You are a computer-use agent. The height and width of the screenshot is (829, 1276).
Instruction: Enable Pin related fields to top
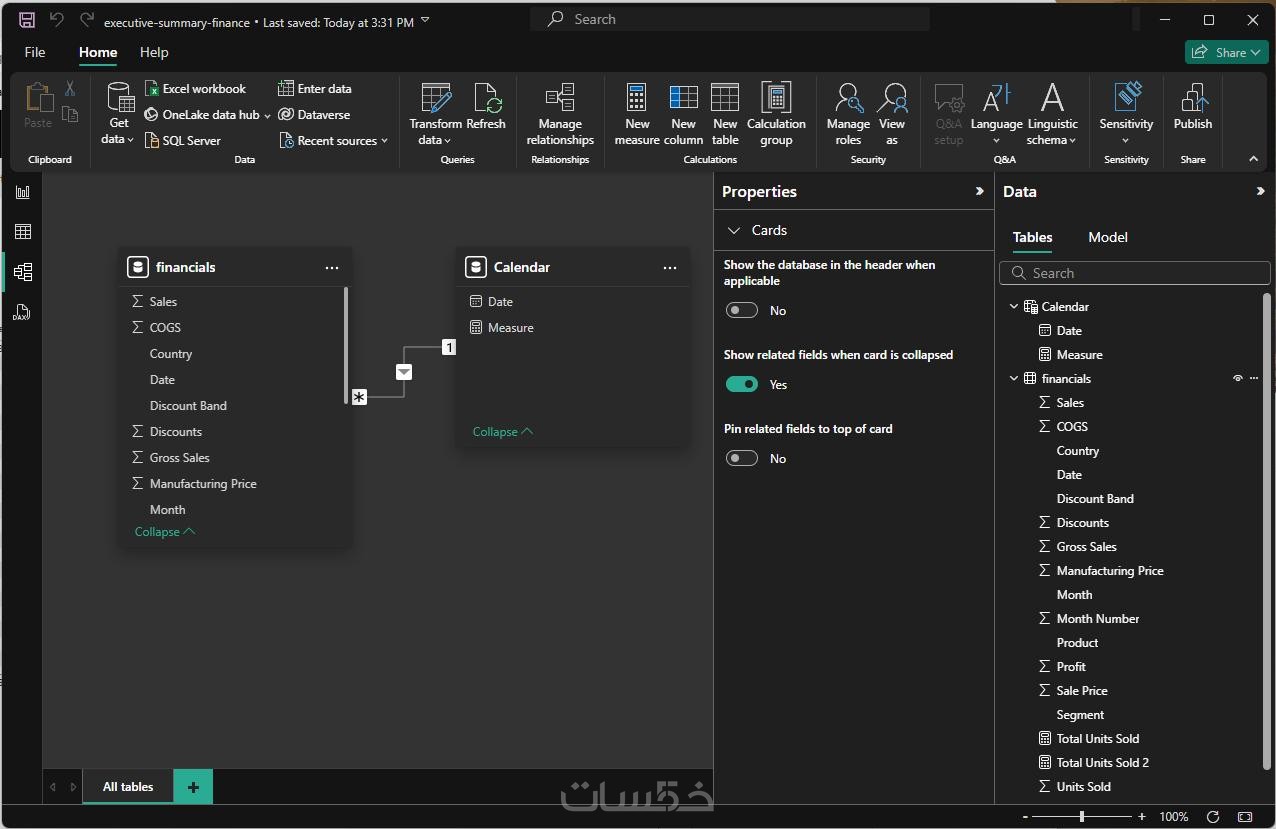click(x=742, y=458)
